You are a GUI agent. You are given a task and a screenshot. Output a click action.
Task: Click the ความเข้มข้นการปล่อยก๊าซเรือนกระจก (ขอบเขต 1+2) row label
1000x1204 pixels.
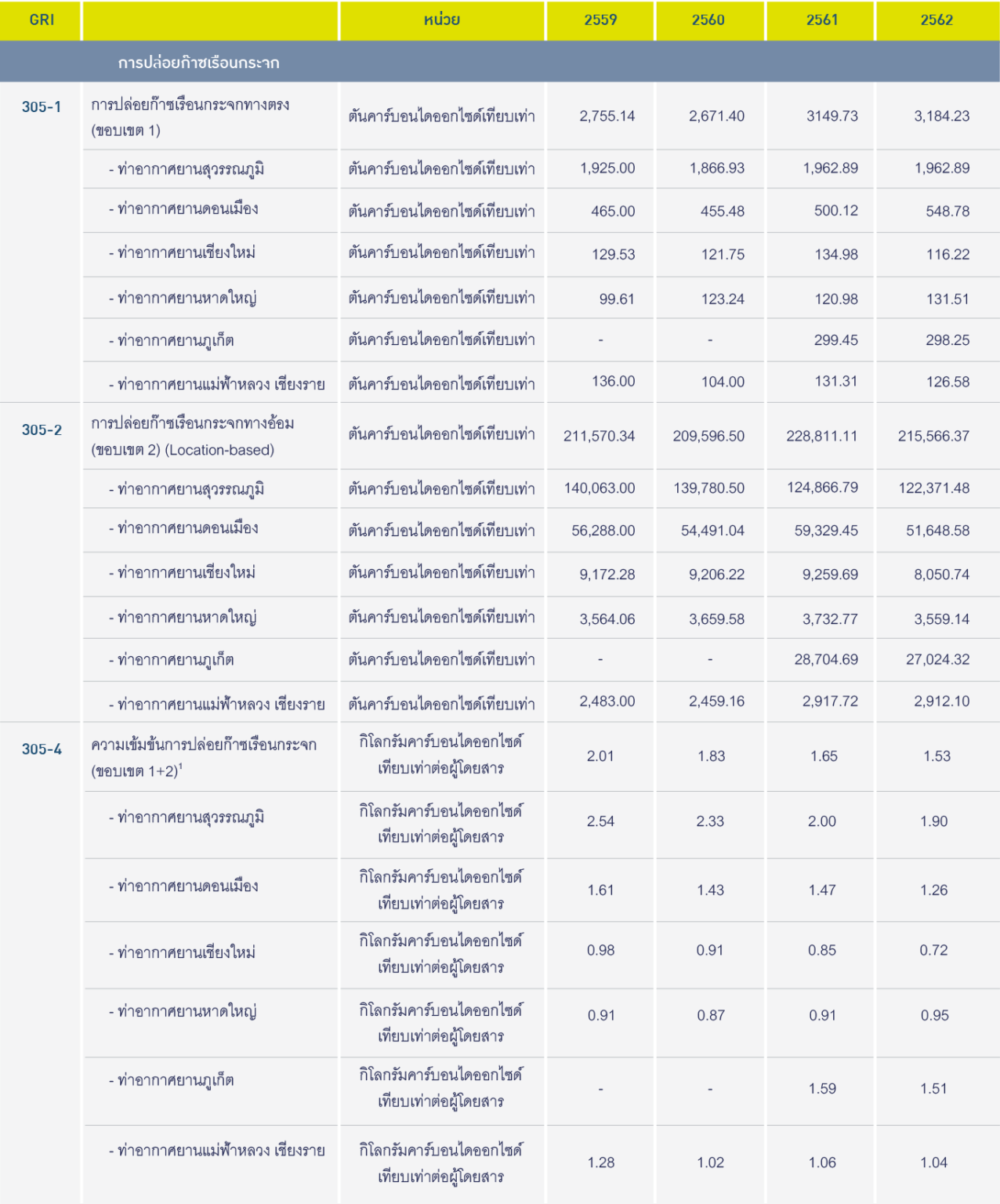pos(204,757)
